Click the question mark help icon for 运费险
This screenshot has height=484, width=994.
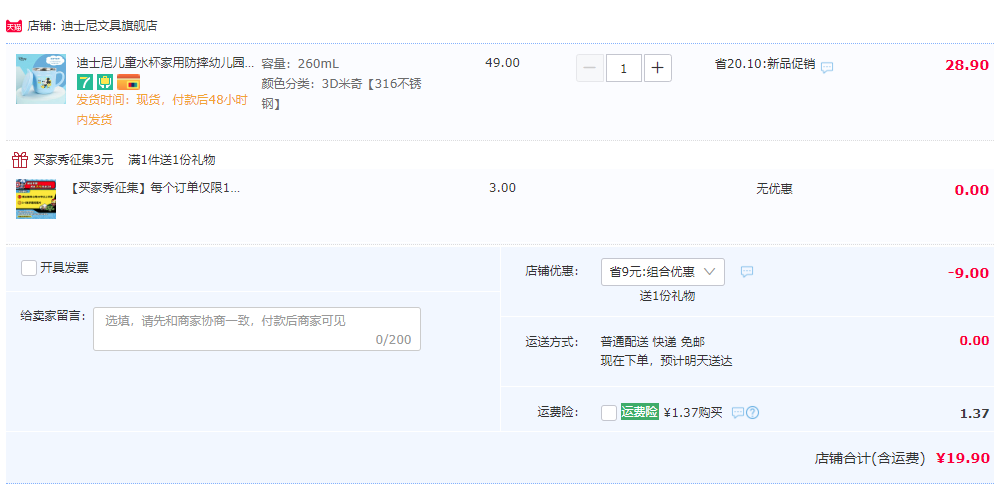[x=752, y=413]
